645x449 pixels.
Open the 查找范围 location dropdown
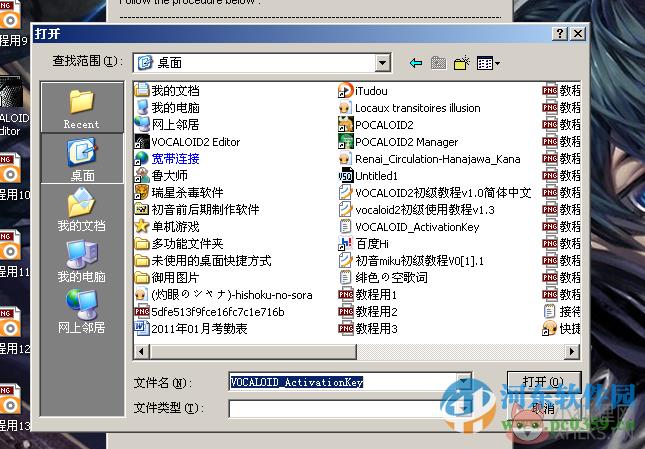tap(382, 63)
